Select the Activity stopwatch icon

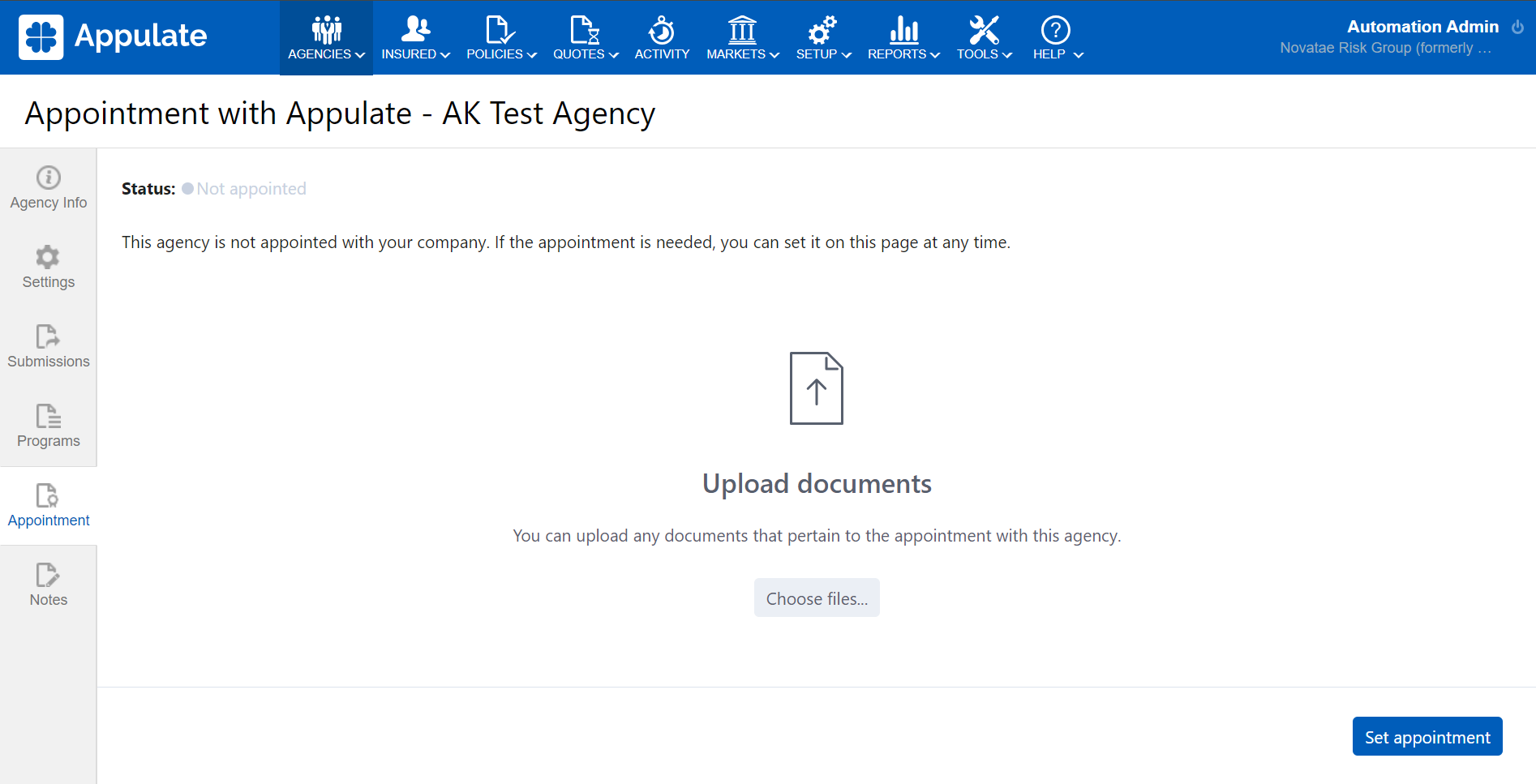[x=662, y=30]
